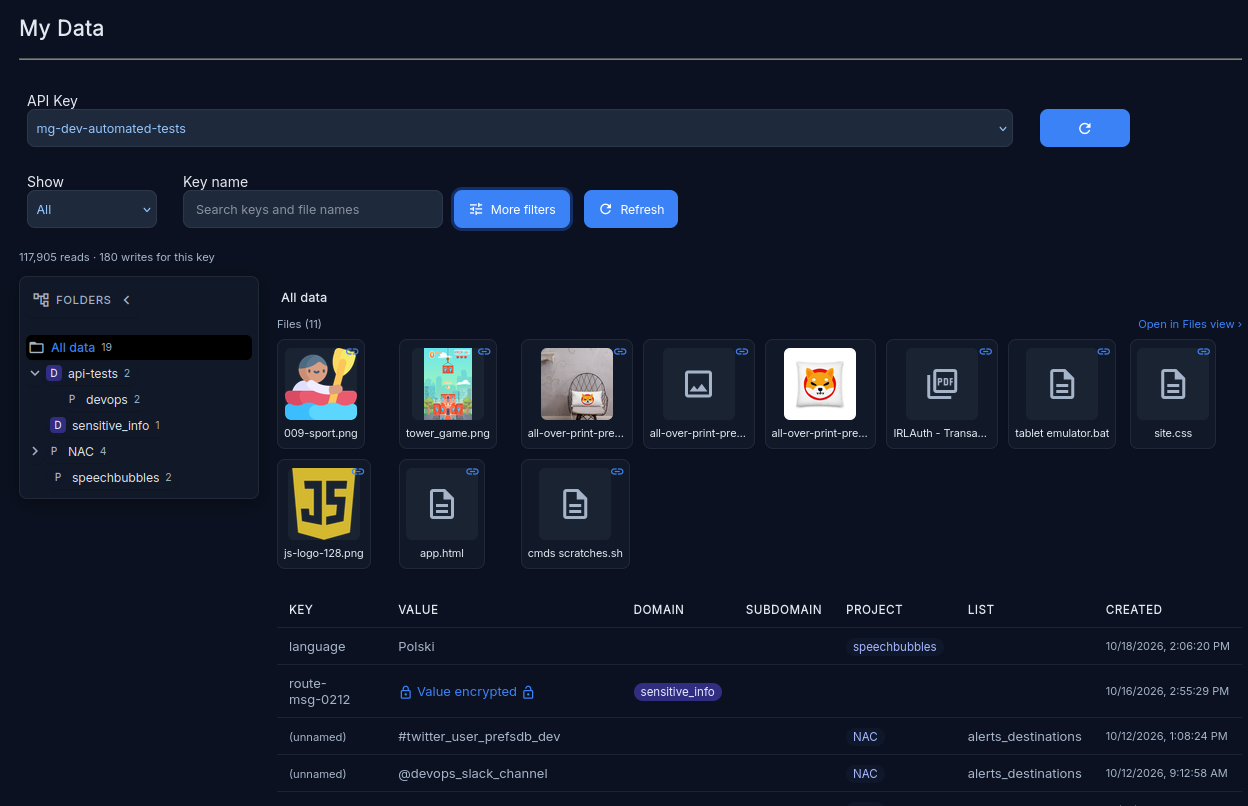
Task: Select the api-tests folder
Action: [x=93, y=374]
